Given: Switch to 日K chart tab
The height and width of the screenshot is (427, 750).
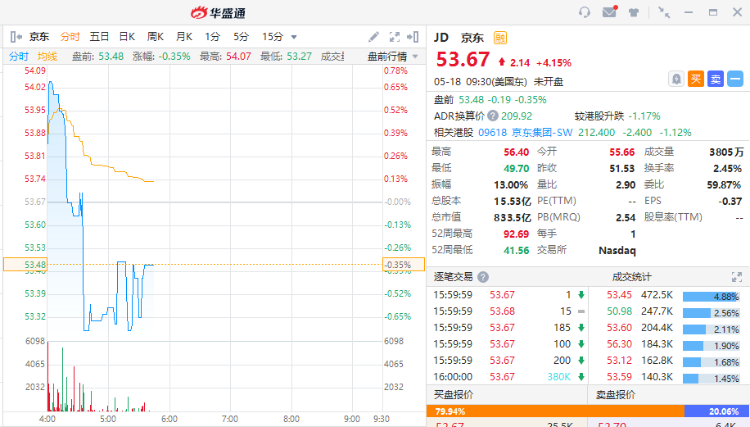Looking at the screenshot, I should pyautogui.click(x=127, y=37).
